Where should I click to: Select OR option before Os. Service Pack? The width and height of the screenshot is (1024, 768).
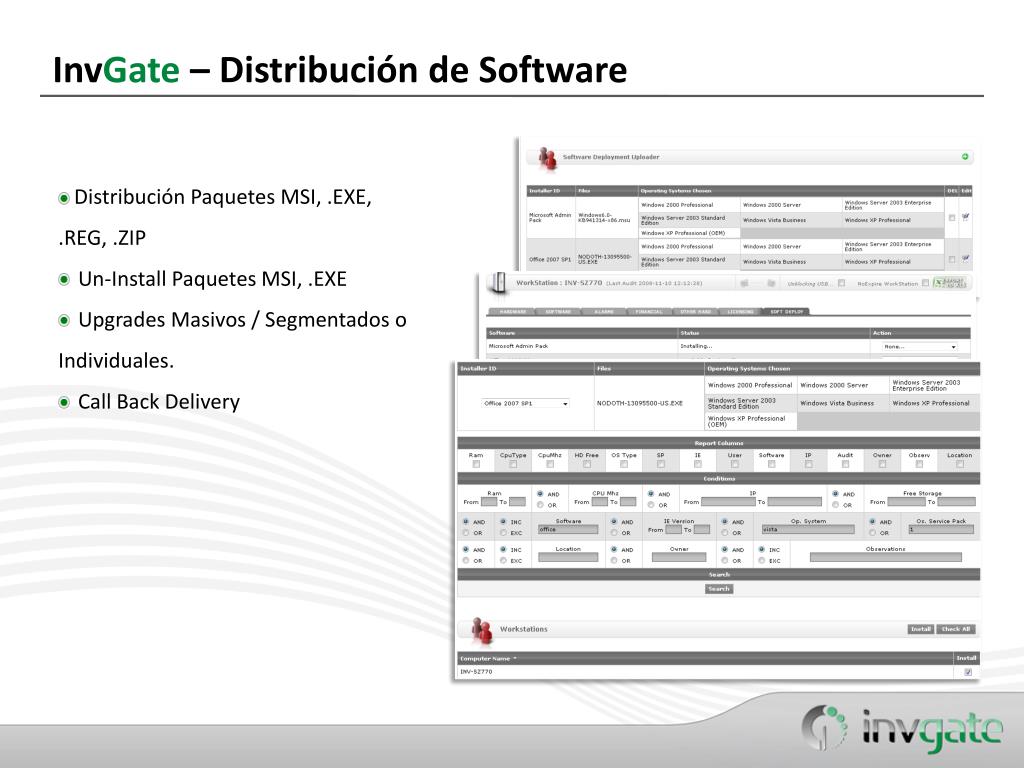872,533
